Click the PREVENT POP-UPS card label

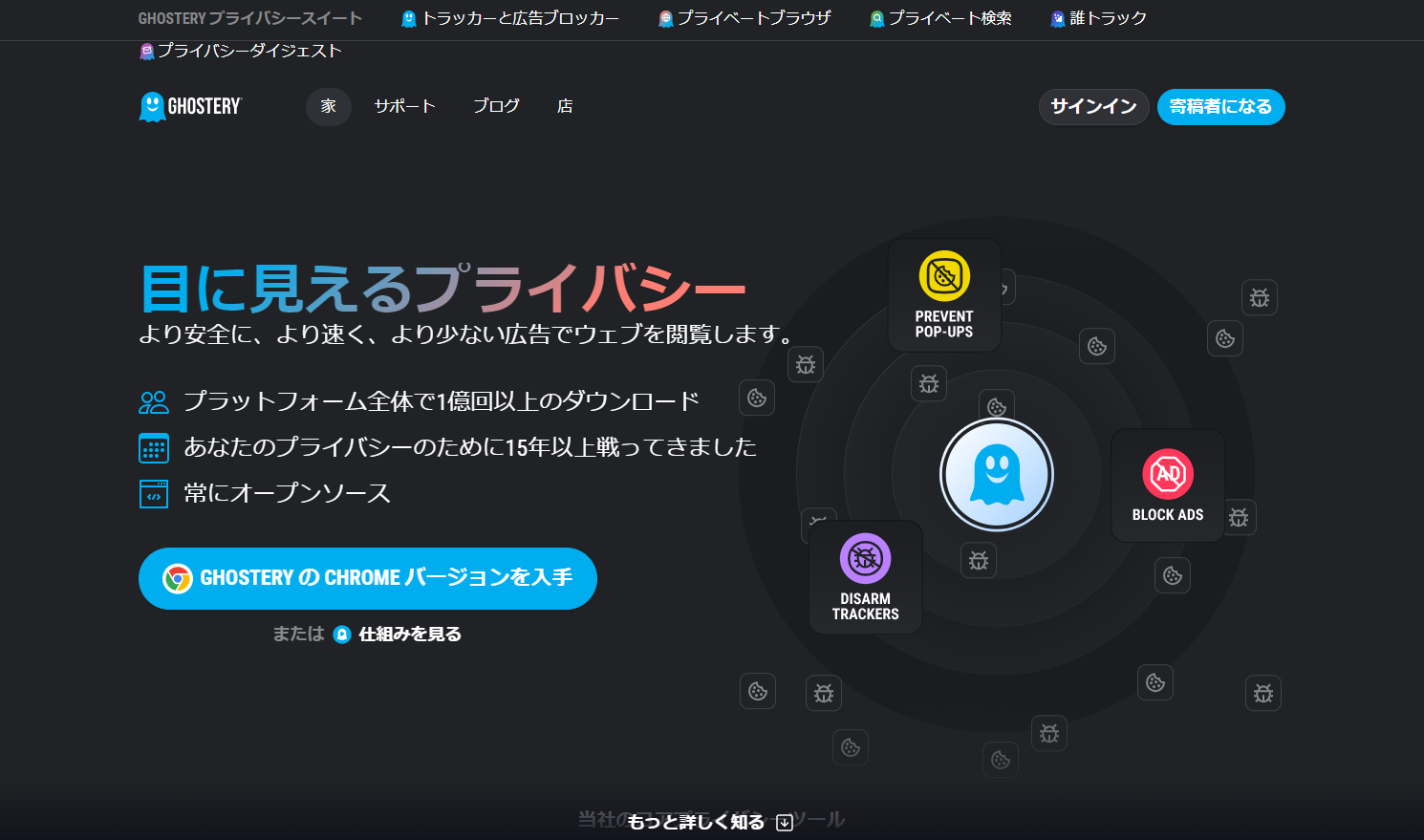coord(944,325)
